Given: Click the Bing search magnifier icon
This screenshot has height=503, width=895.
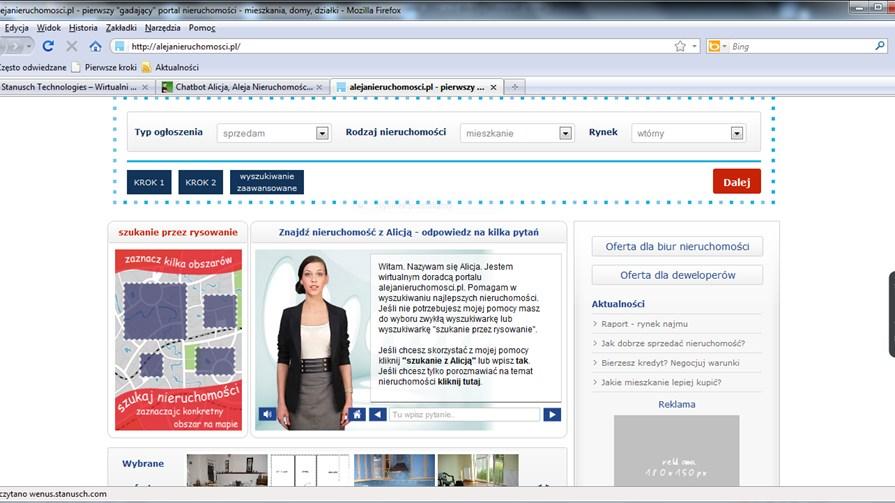Looking at the screenshot, I should point(880,46).
